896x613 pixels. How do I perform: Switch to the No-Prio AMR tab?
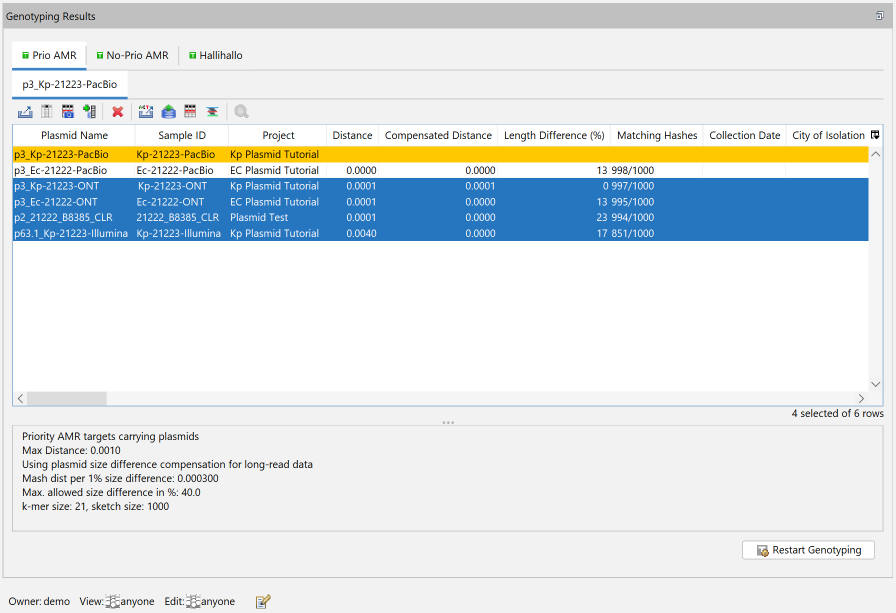click(131, 55)
